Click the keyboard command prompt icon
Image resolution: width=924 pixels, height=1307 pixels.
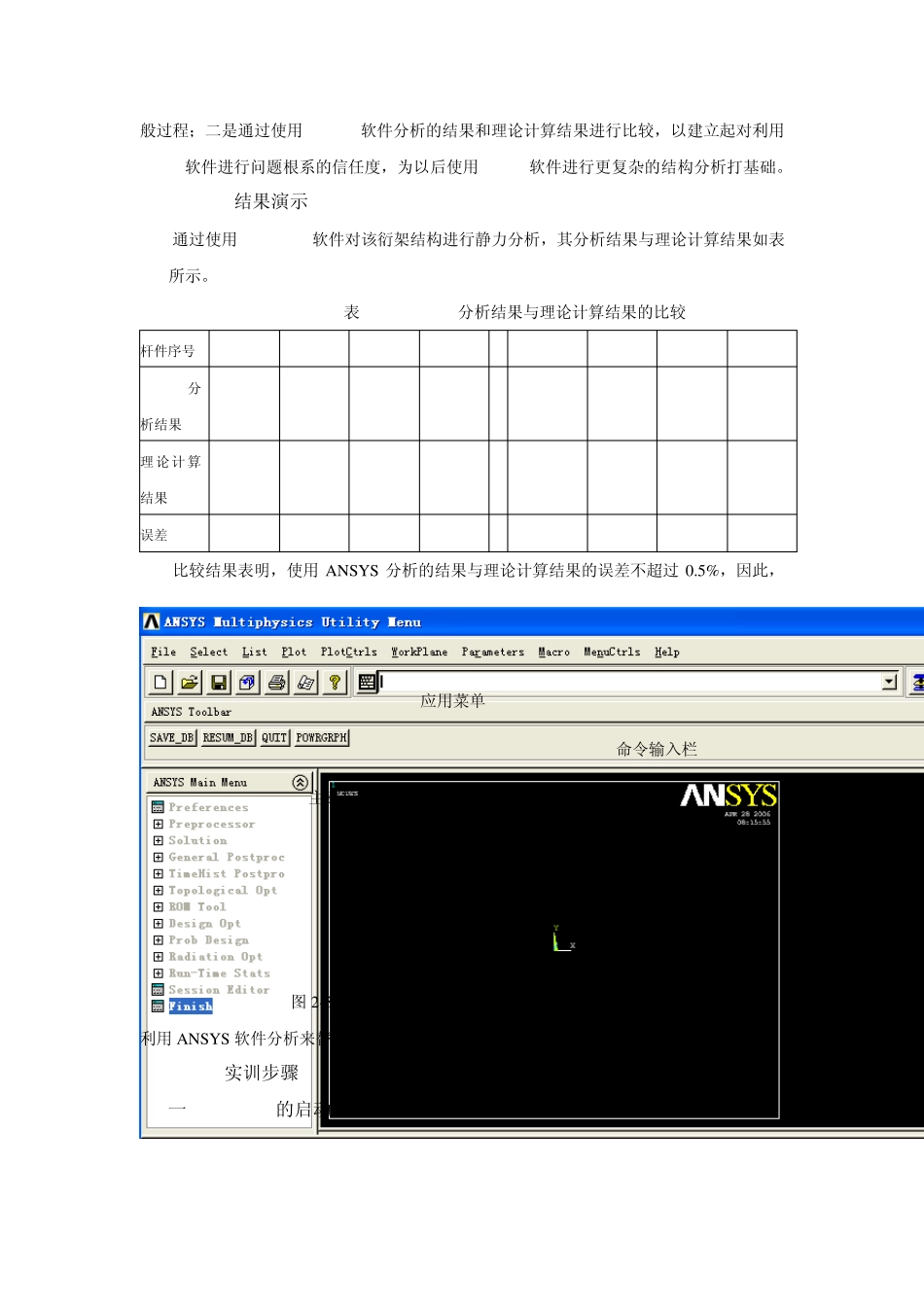[x=367, y=683]
